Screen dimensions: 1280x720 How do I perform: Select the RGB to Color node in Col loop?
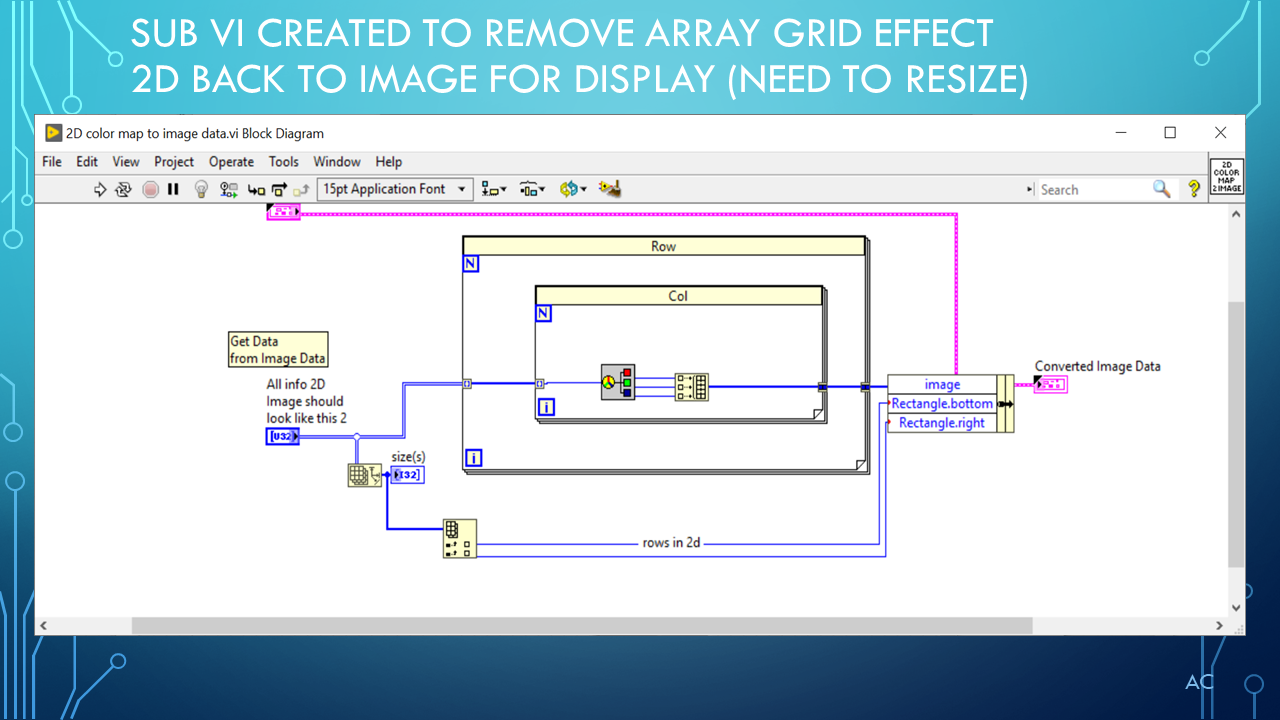pos(618,382)
